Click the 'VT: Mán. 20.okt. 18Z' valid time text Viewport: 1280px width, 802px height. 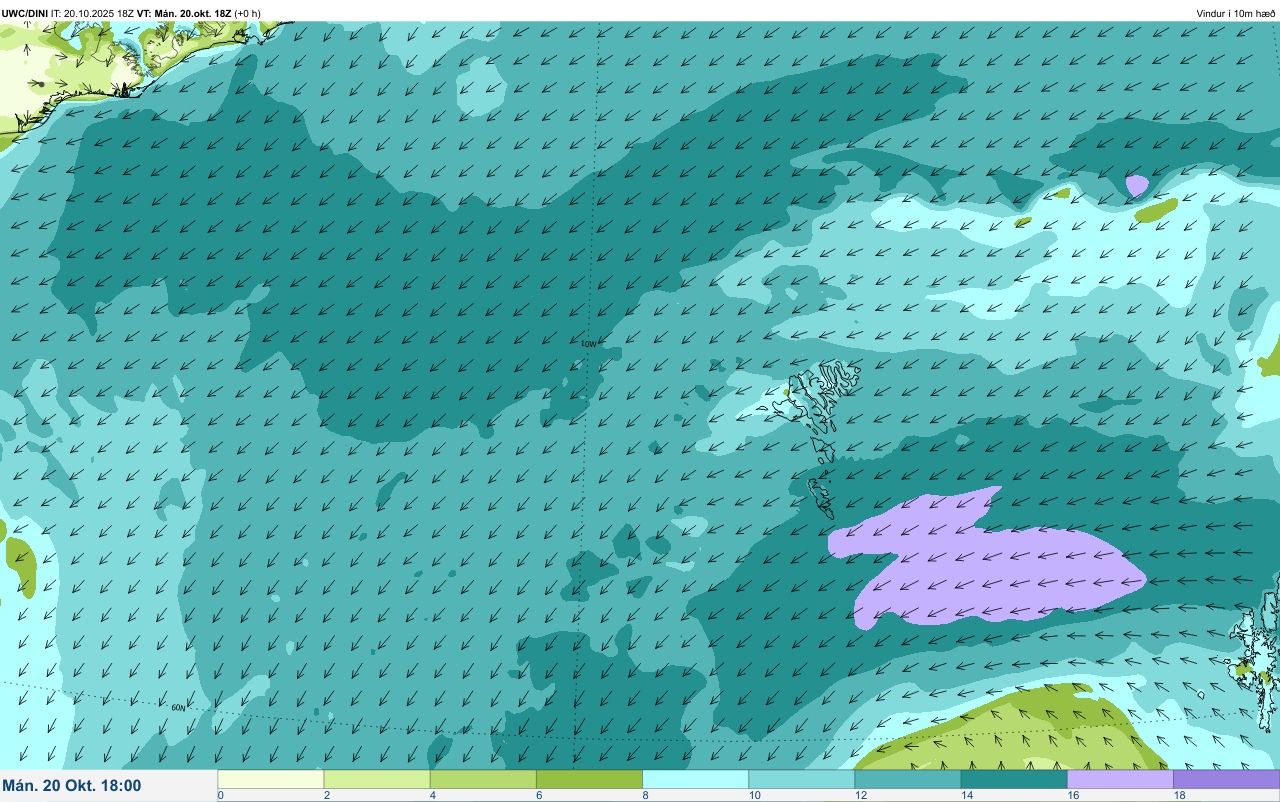point(184,13)
